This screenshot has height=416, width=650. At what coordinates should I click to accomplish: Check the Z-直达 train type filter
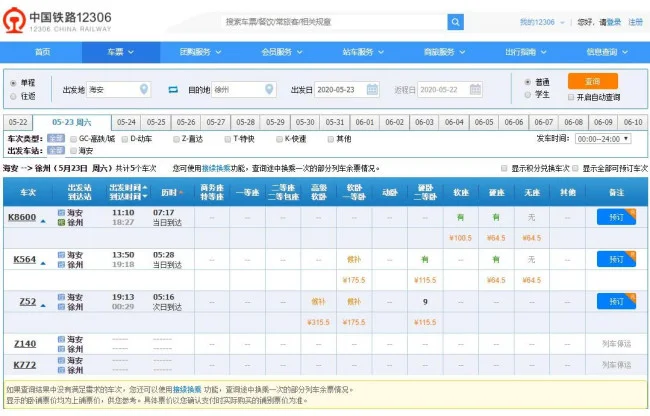176,139
